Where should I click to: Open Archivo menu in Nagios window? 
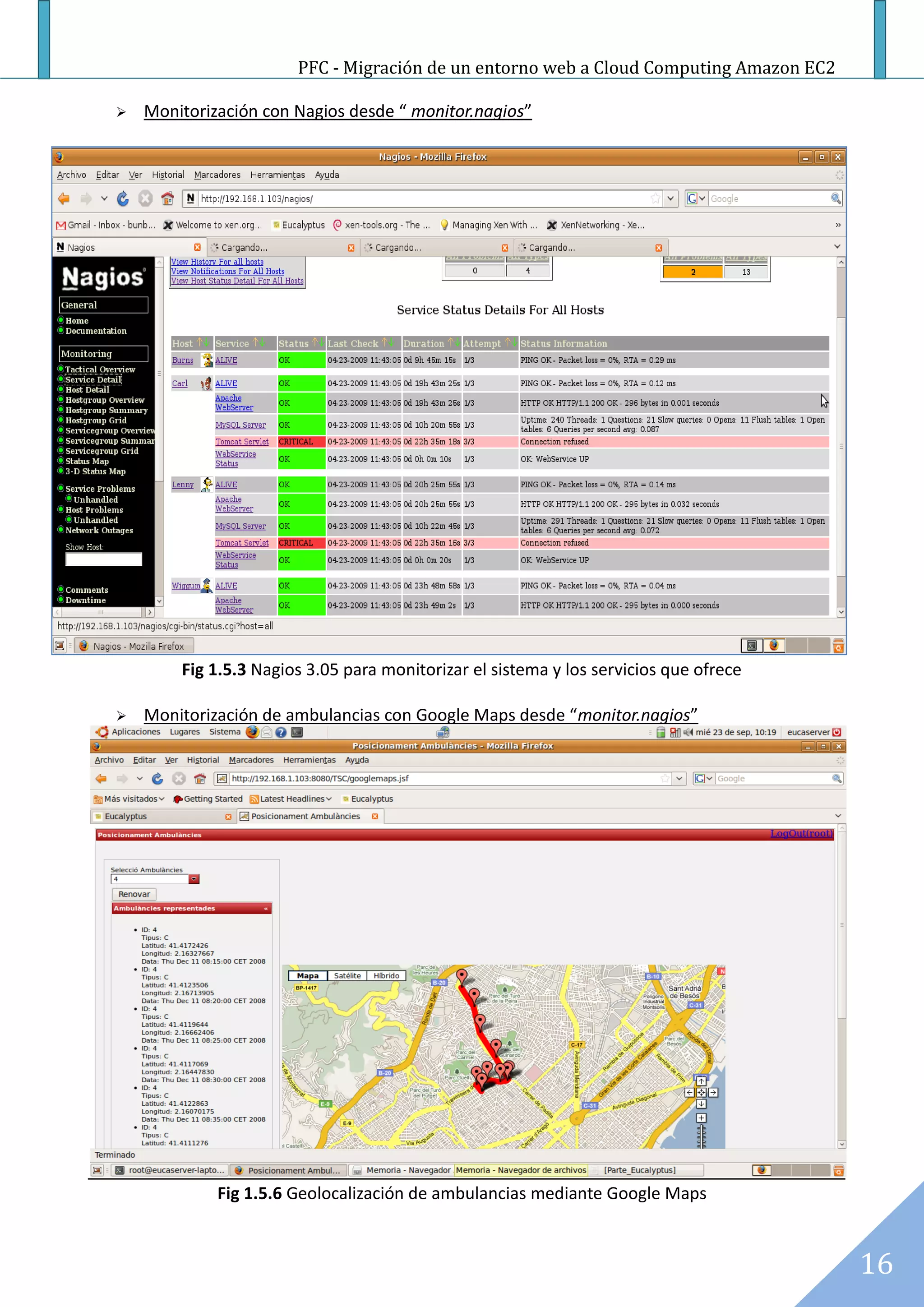click(x=72, y=175)
